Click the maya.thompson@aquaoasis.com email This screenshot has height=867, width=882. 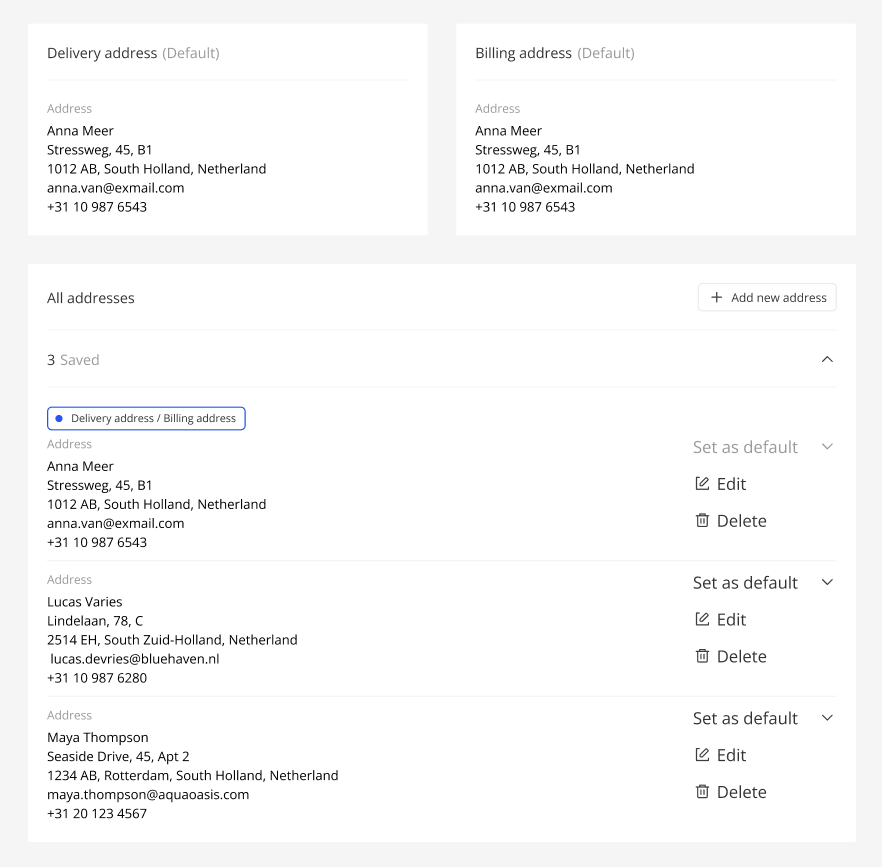(x=148, y=795)
